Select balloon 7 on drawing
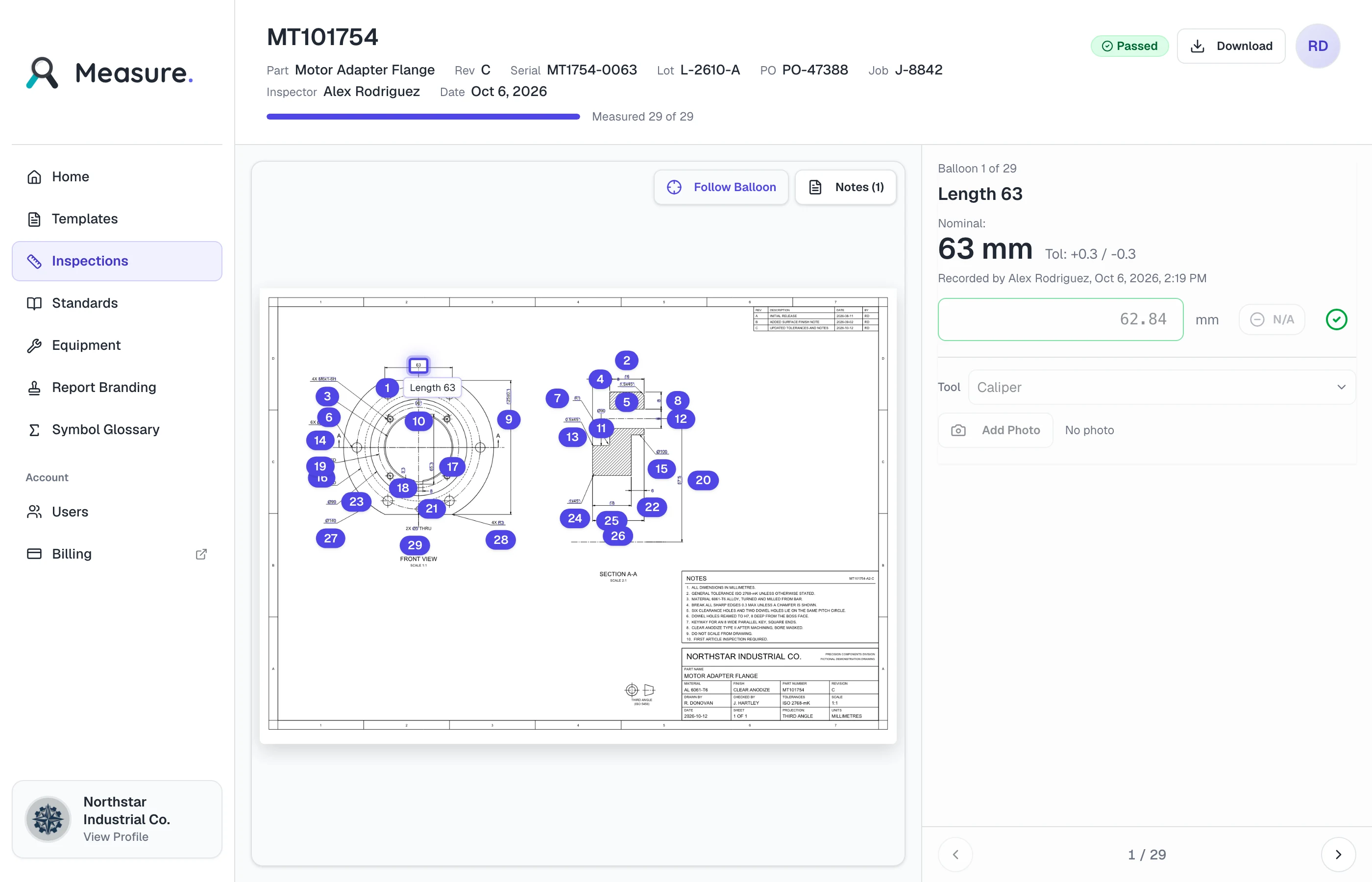Viewport: 1372px width, 882px height. [x=557, y=398]
